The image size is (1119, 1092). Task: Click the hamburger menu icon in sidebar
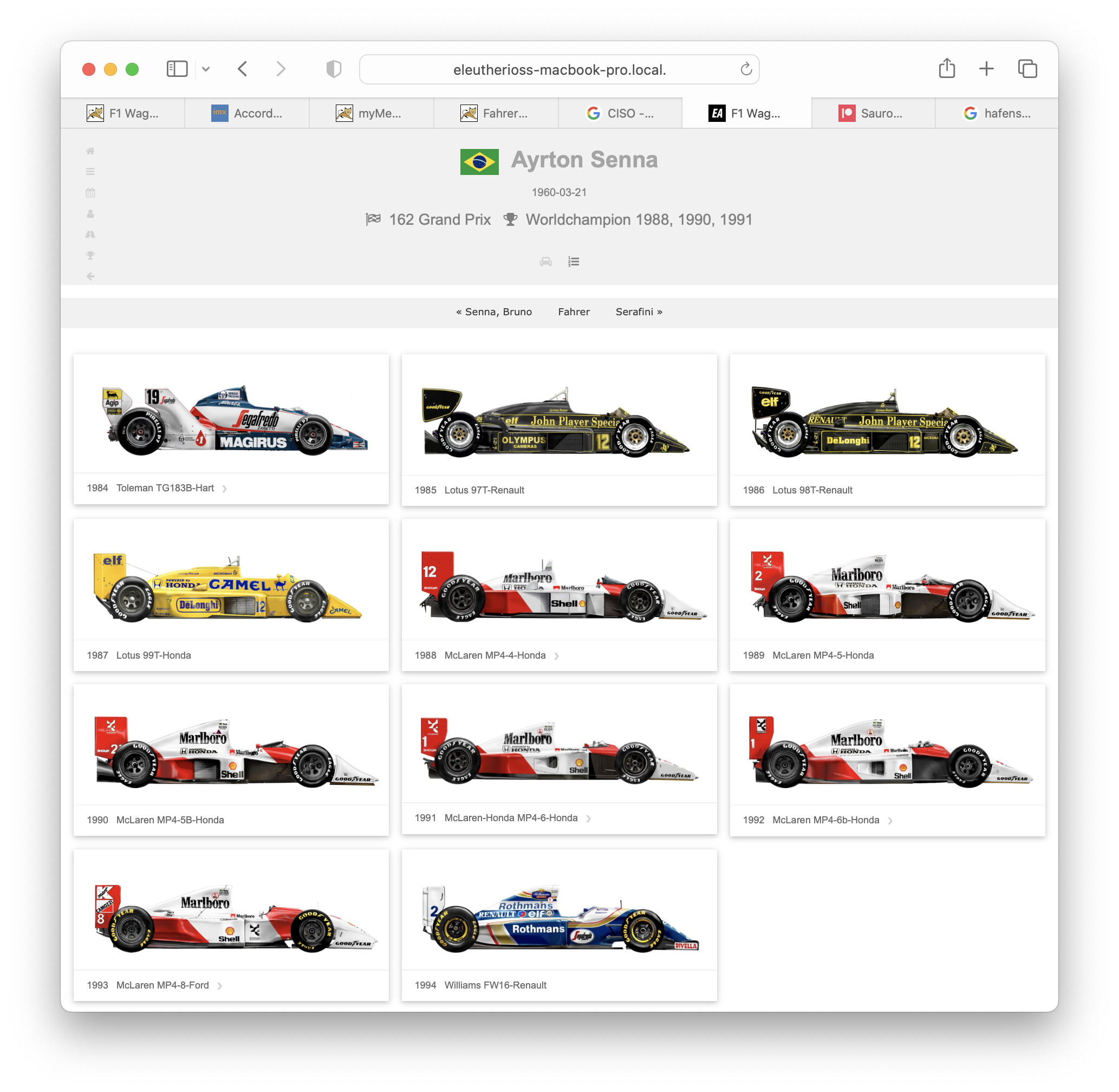pyautogui.click(x=90, y=172)
